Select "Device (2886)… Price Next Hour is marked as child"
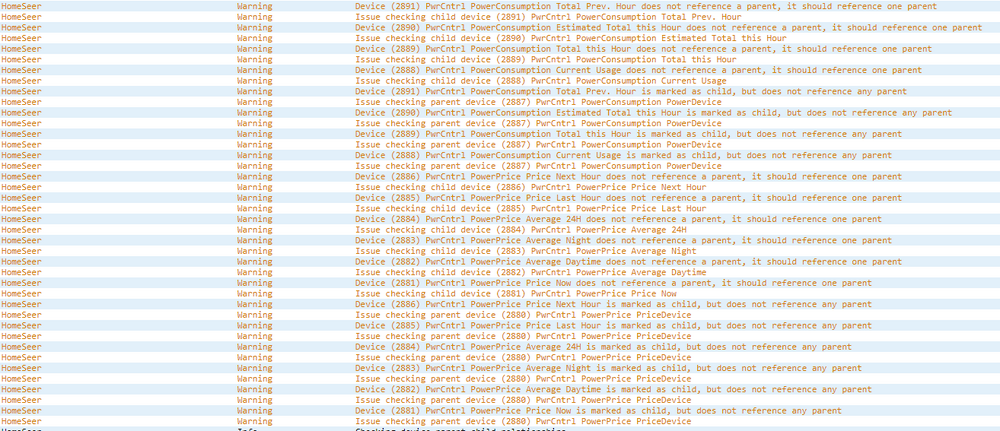Image resolution: width=1000 pixels, height=431 pixels. (x=613, y=304)
